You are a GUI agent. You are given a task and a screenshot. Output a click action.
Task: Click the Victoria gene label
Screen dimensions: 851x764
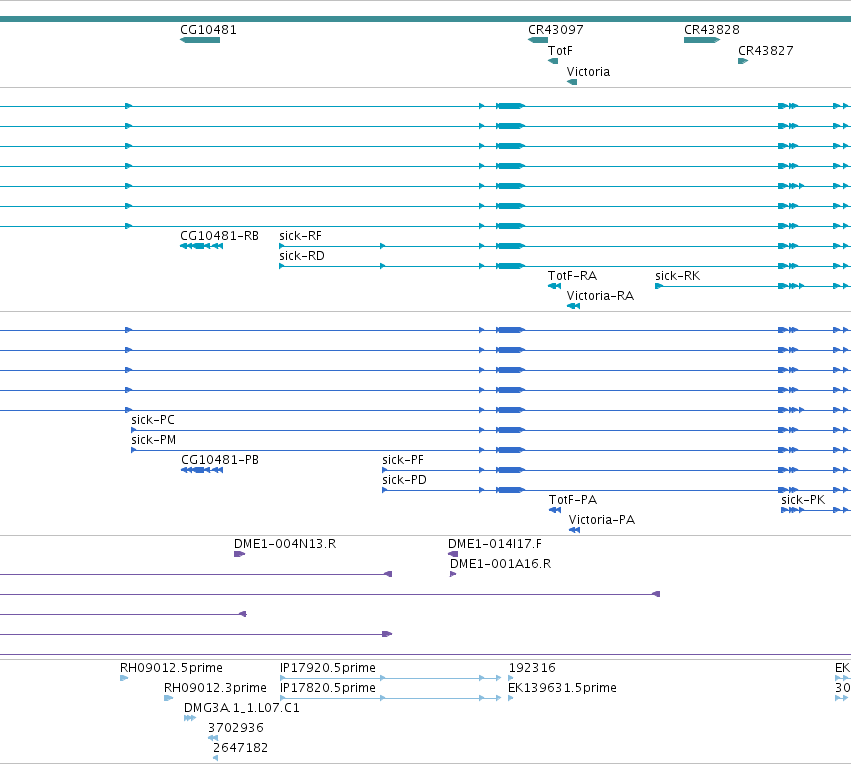588,72
